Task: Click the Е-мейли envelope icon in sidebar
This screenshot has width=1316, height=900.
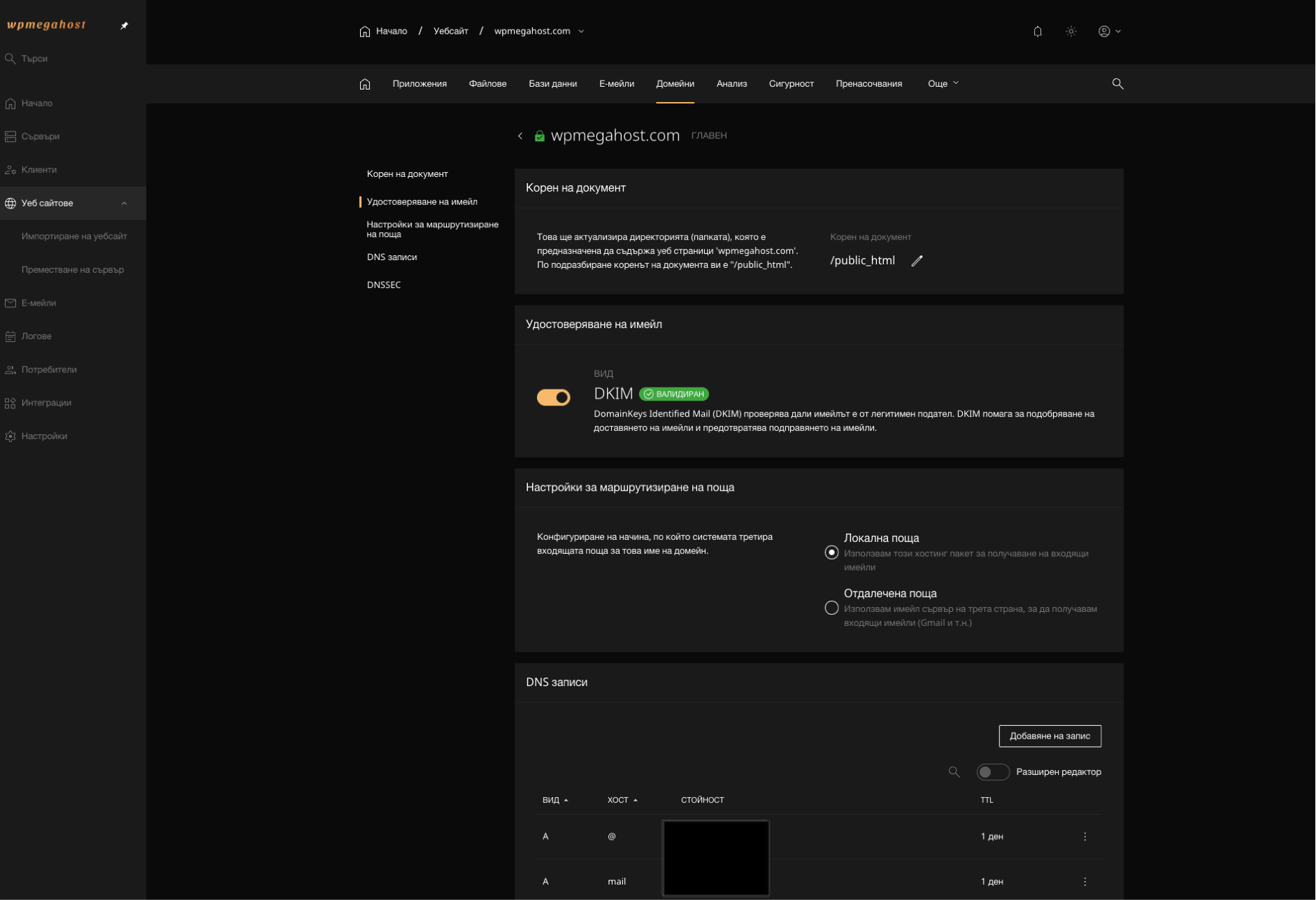Action: (x=10, y=303)
